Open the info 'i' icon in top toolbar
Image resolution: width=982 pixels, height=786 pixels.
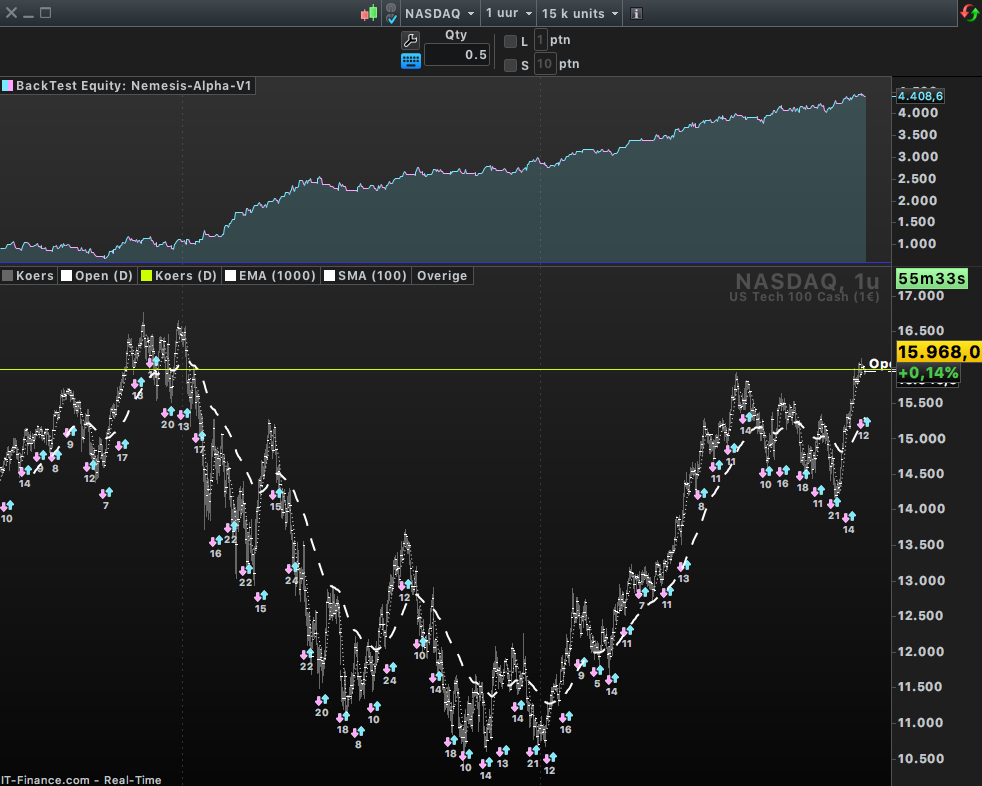click(x=636, y=13)
